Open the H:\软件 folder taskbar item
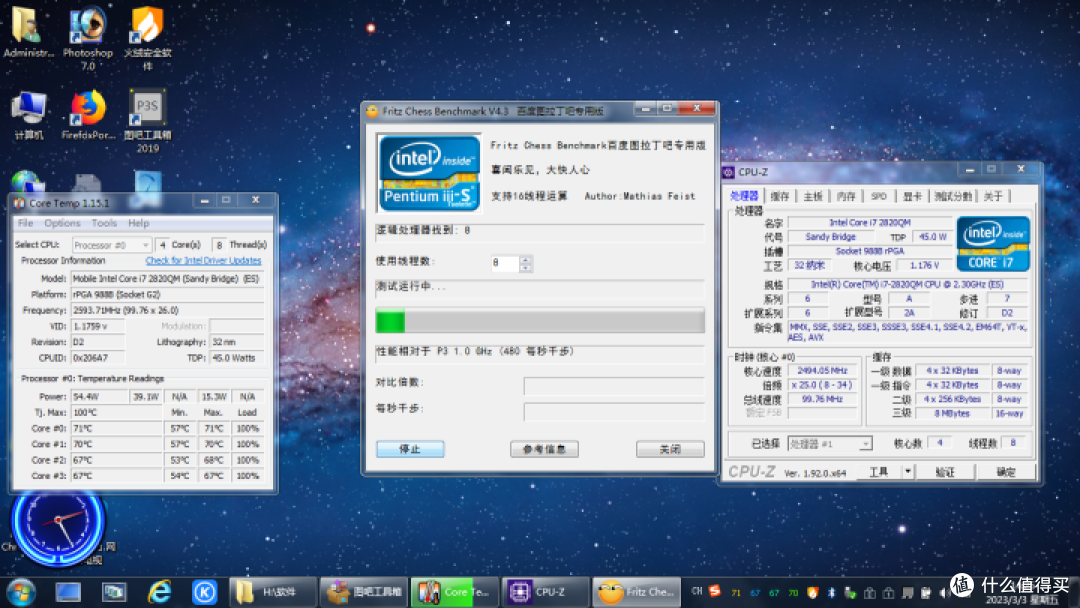The width and height of the screenshot is (1080, 608). [x=273, y=592]
